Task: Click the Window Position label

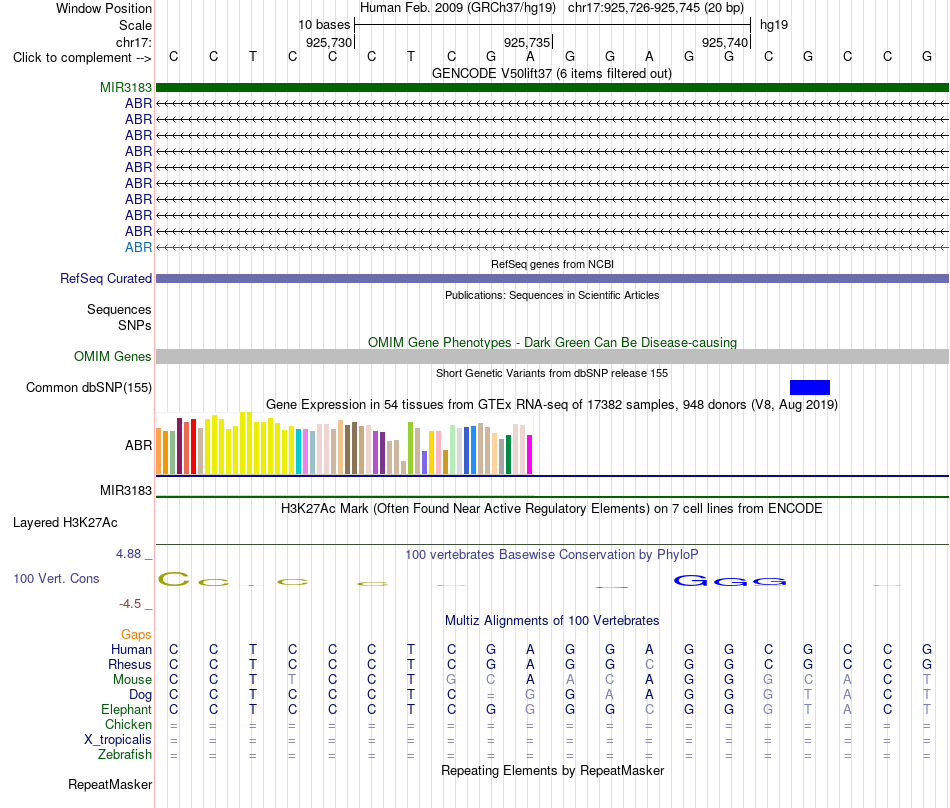Action: tap(104, 9)
